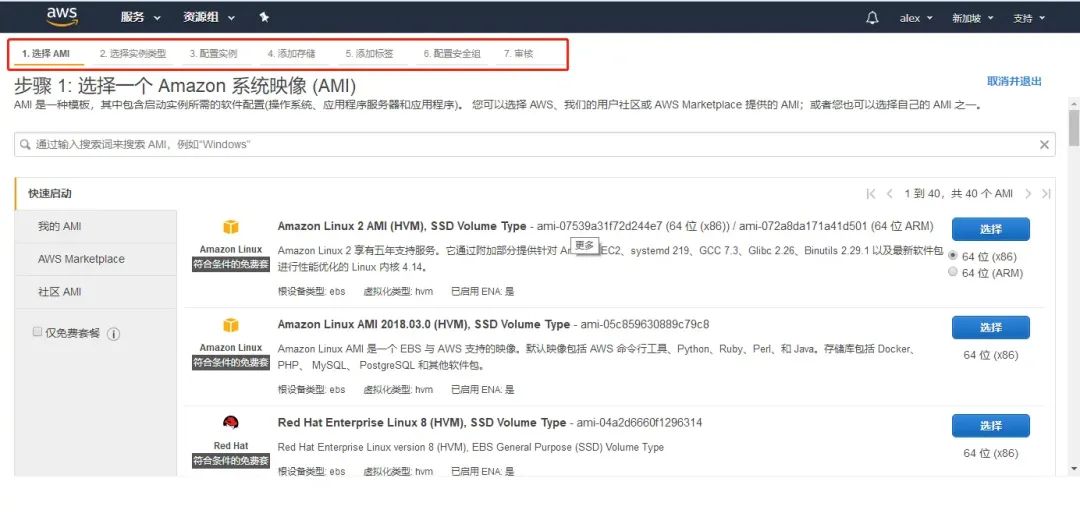
Task: Open the 资源组 dropdown menu
Action: 209,17
